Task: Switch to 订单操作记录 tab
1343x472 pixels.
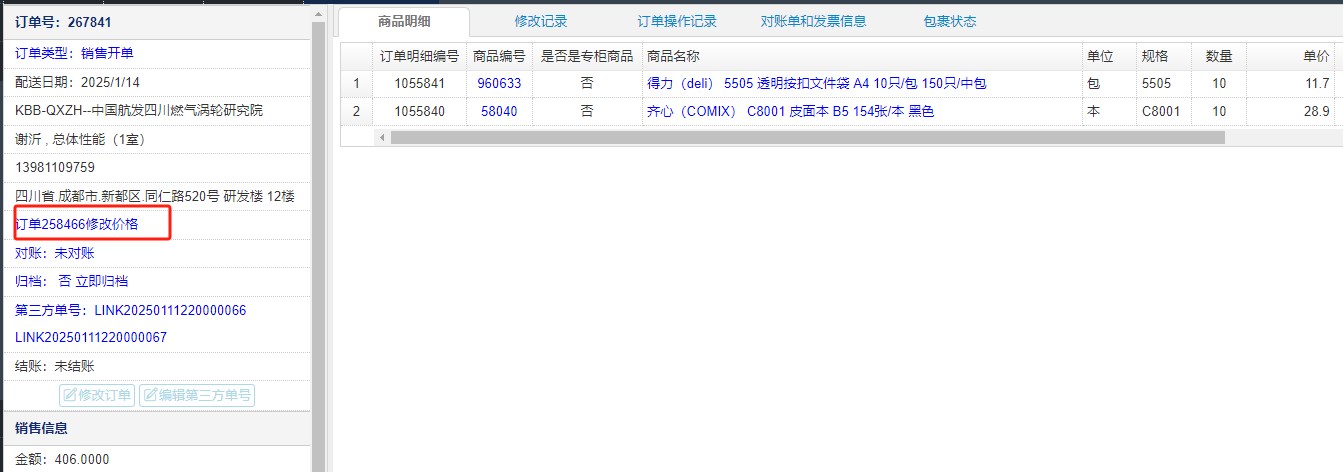Action: click(677, 21)
